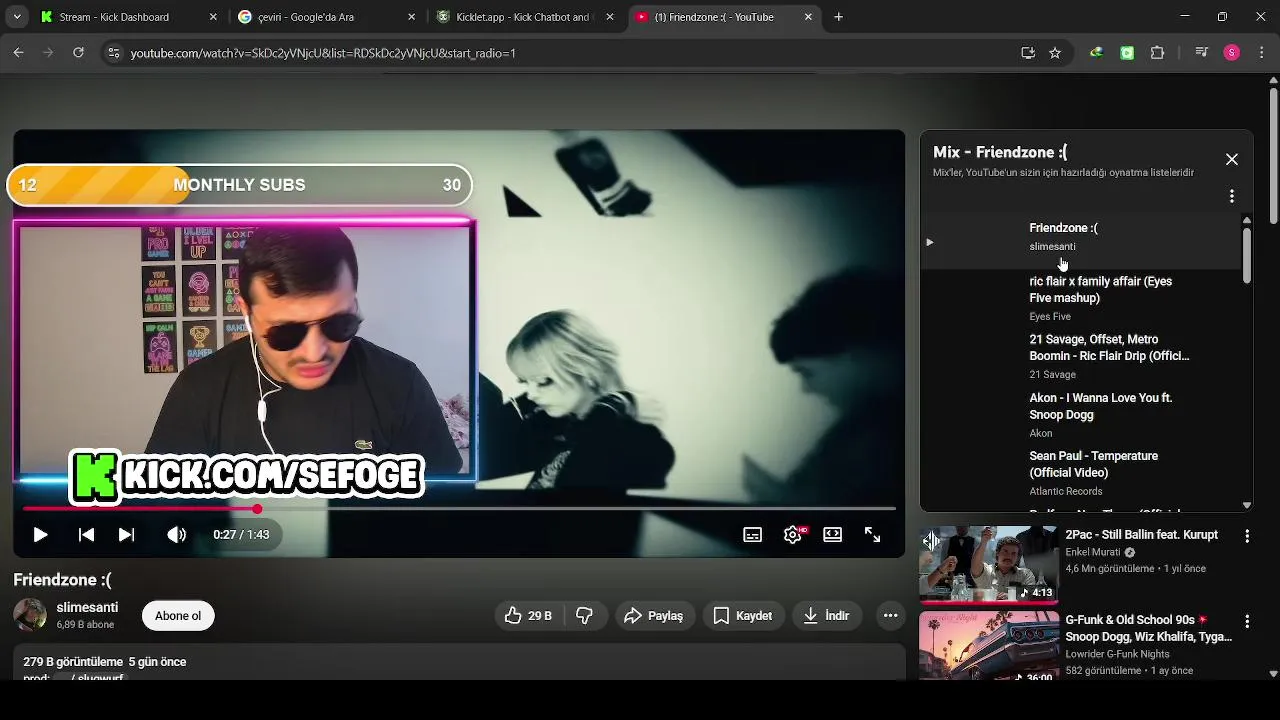Screen dimensions: 1280x720
Task: Install app icon in address bar
Action: pyautogui.click(x=1028, y=53)
